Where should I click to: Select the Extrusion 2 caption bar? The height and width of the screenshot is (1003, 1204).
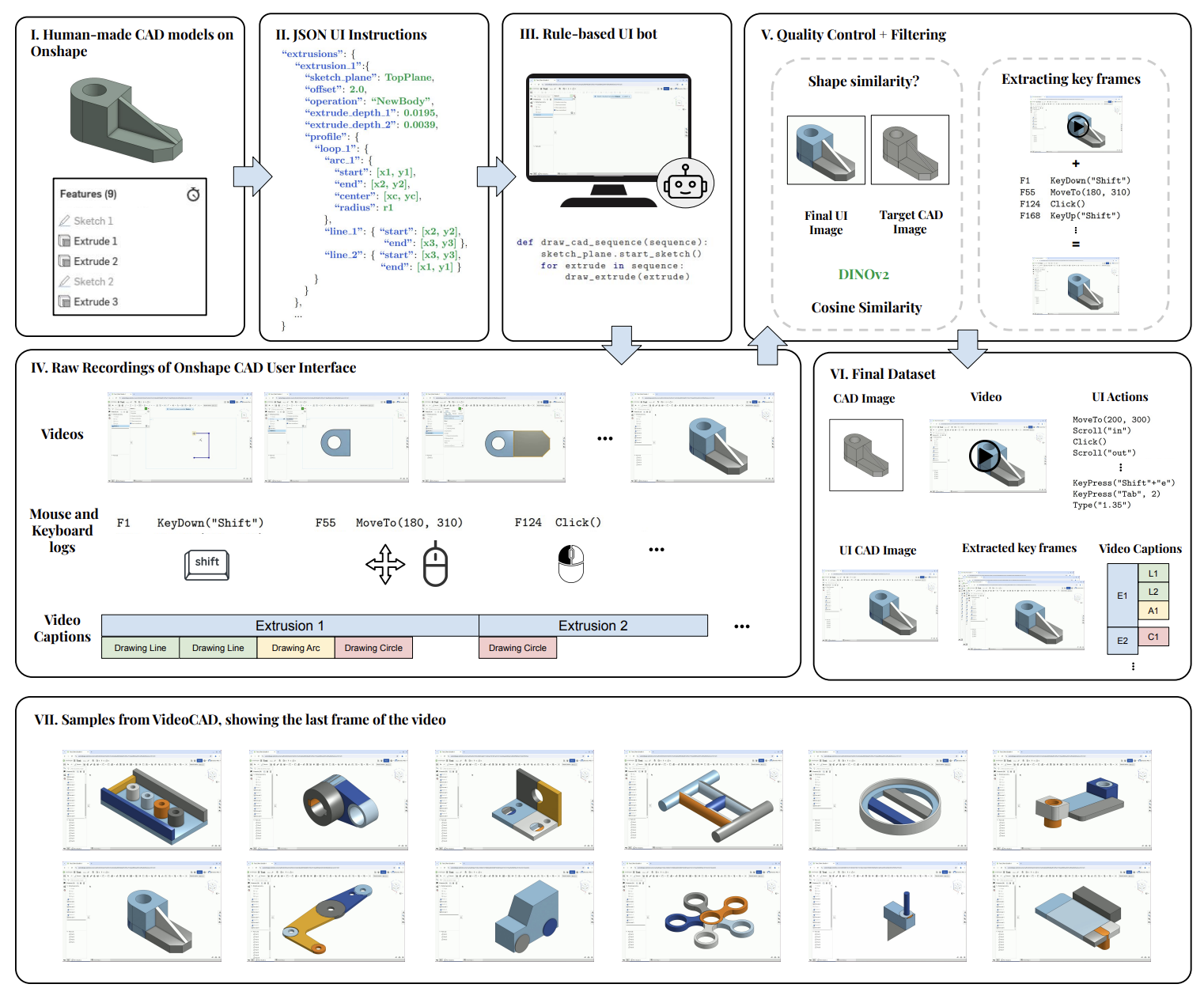point(593,626)
